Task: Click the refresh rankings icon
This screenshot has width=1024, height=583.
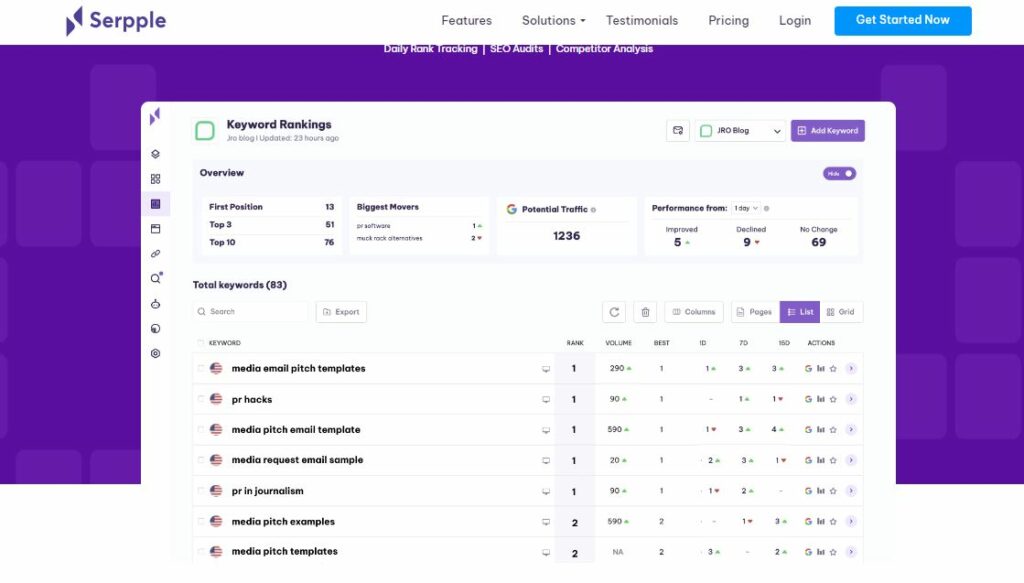Action: 614,312
